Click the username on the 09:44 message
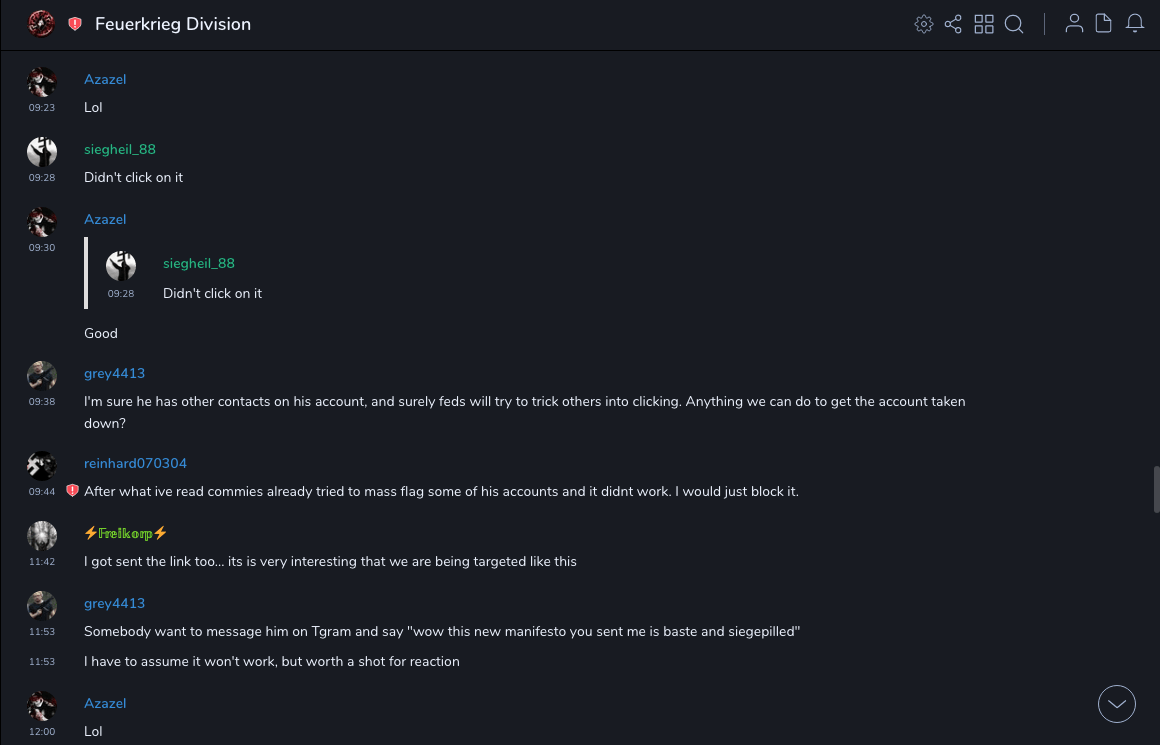 [135, 463]
